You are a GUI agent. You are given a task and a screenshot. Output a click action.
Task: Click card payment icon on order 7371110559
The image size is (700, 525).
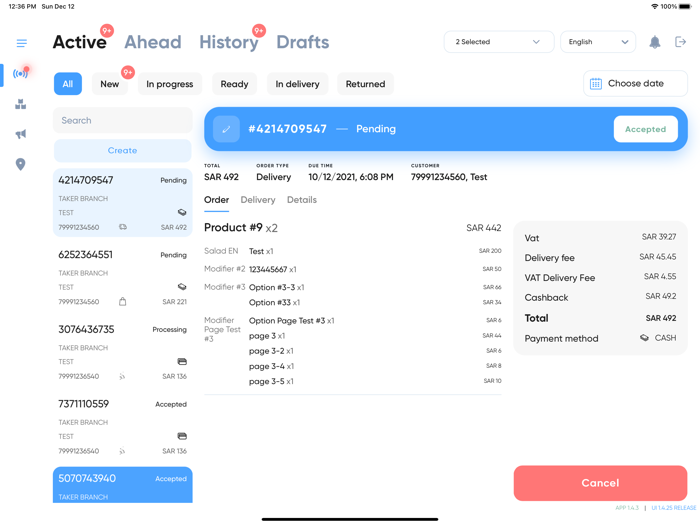click(182, 436)
